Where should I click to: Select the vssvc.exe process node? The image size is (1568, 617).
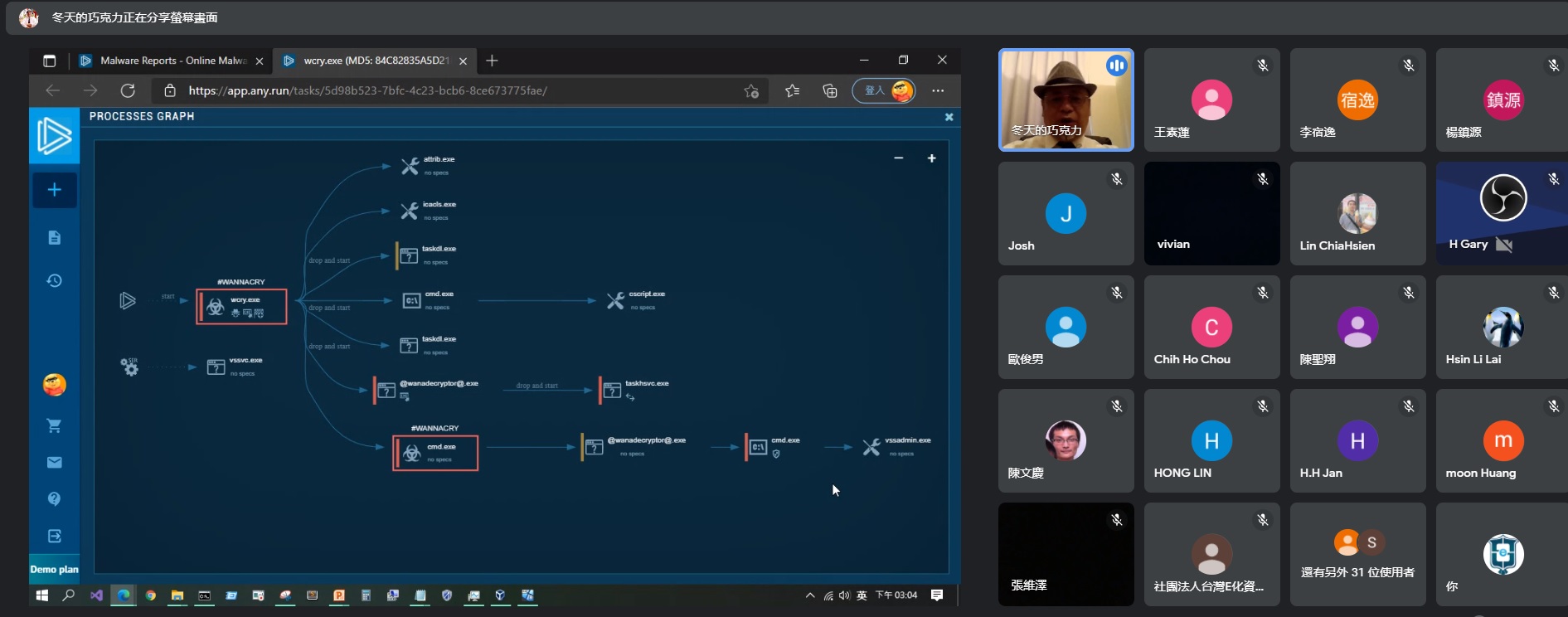[x=235, y=367]
